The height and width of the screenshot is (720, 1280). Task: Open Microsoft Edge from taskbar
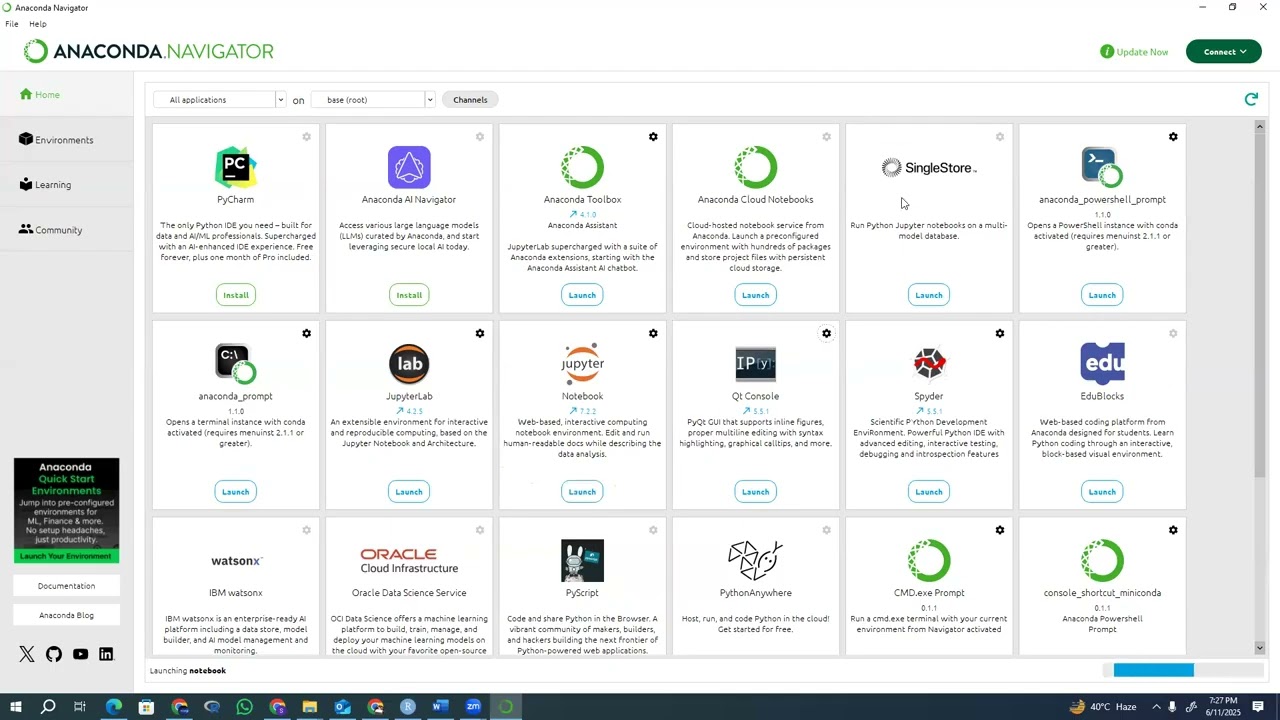tap(113, 707)
